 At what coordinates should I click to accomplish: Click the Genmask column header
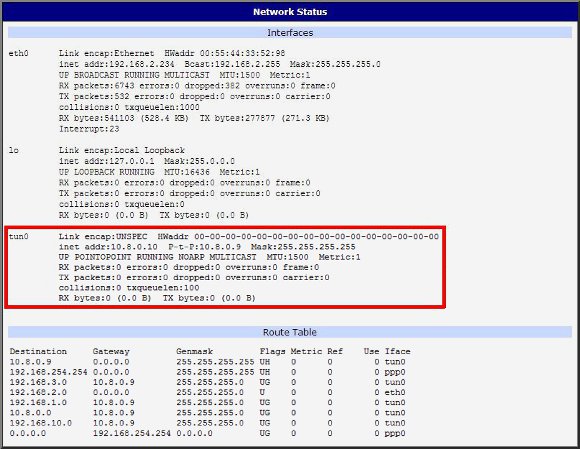(x=195, y=351)
